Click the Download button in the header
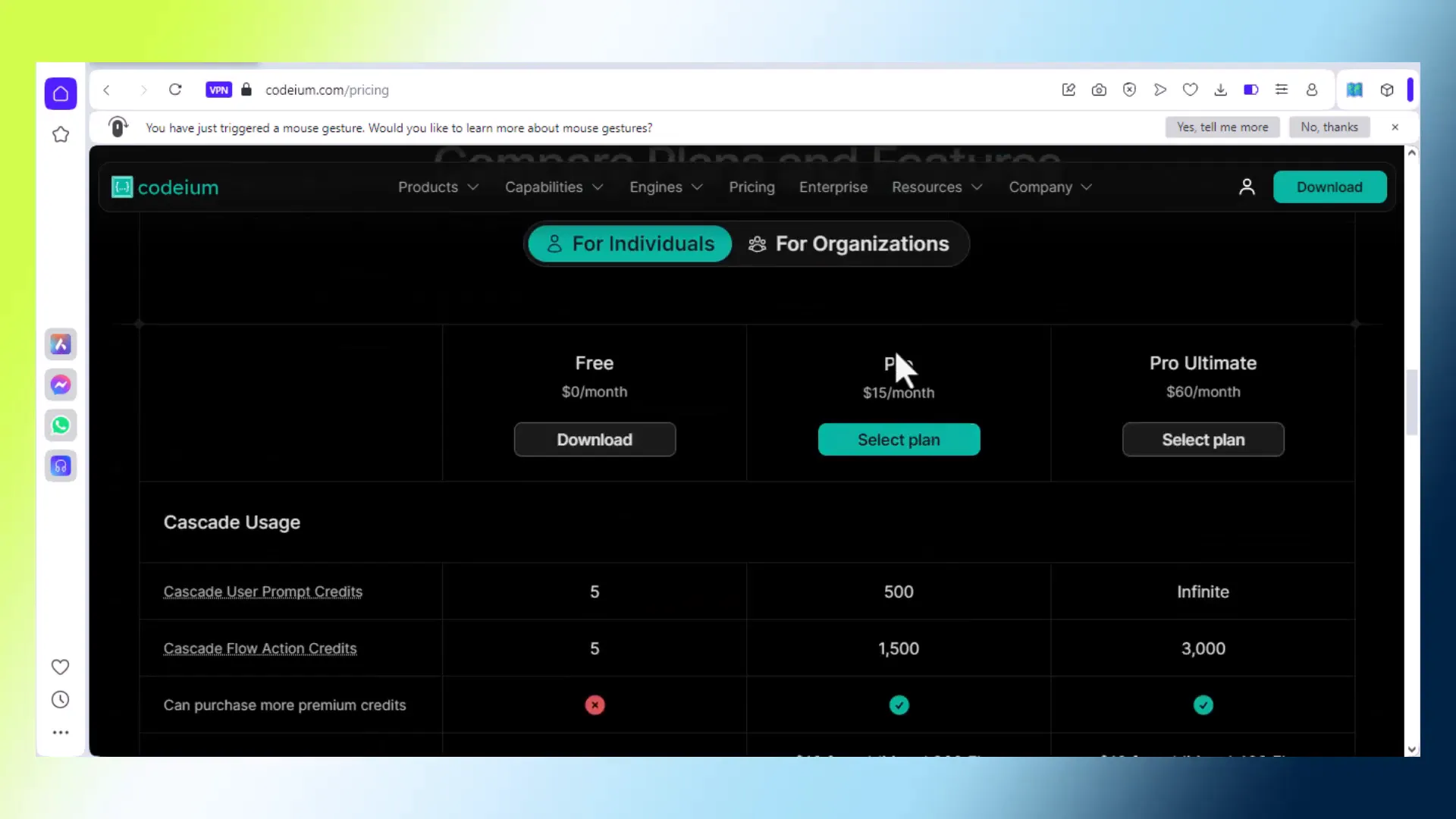This screenshot has height=819, width=1456. click(1329, 187)
